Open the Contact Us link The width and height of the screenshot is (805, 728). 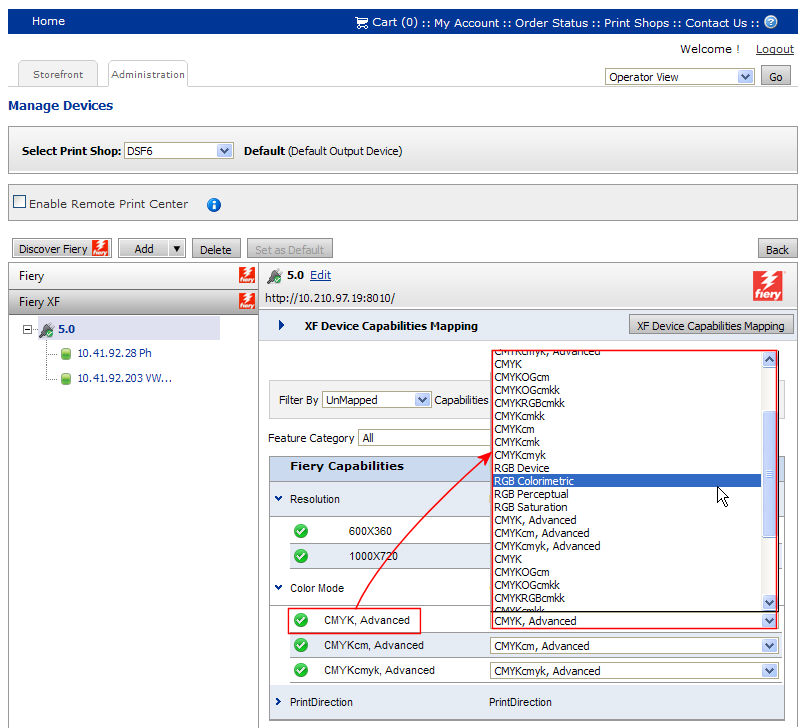pyautogui.click(x=716, y=23)
